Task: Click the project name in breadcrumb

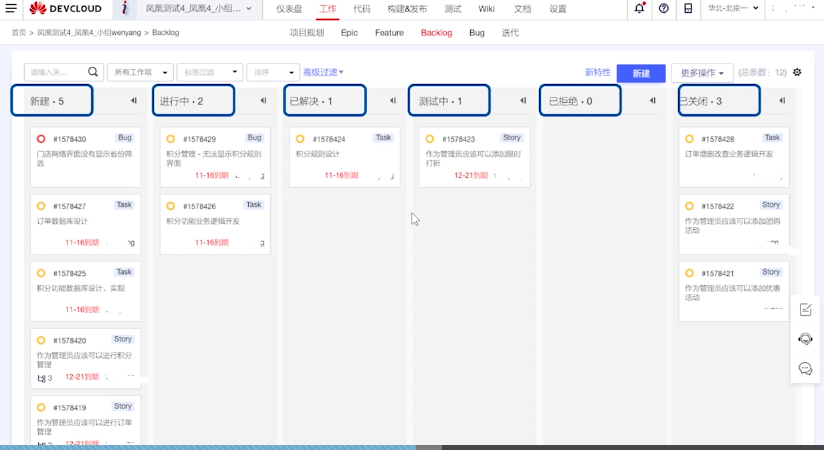Action: pos(89,33)
